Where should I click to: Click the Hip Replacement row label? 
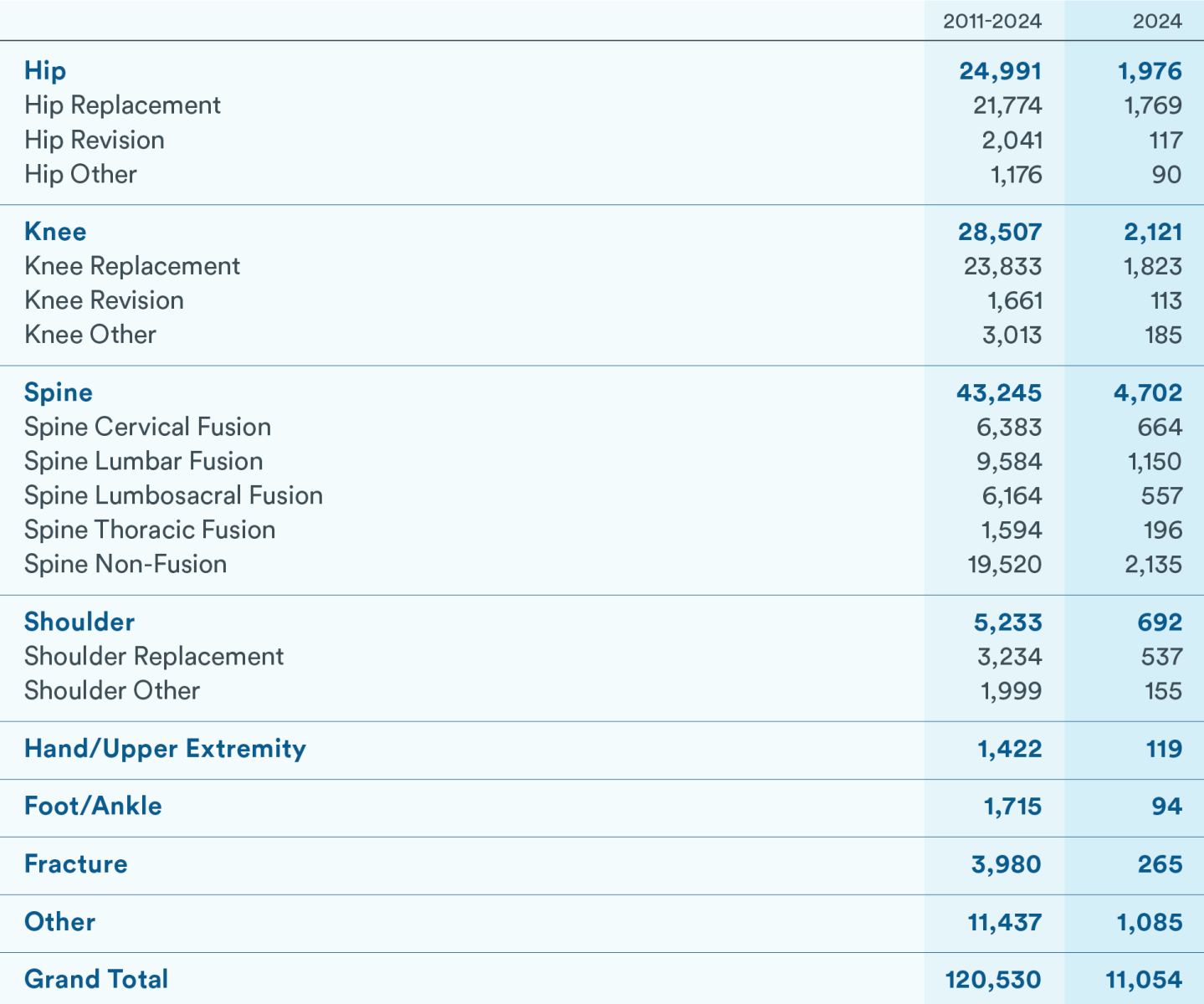(121, 105)
